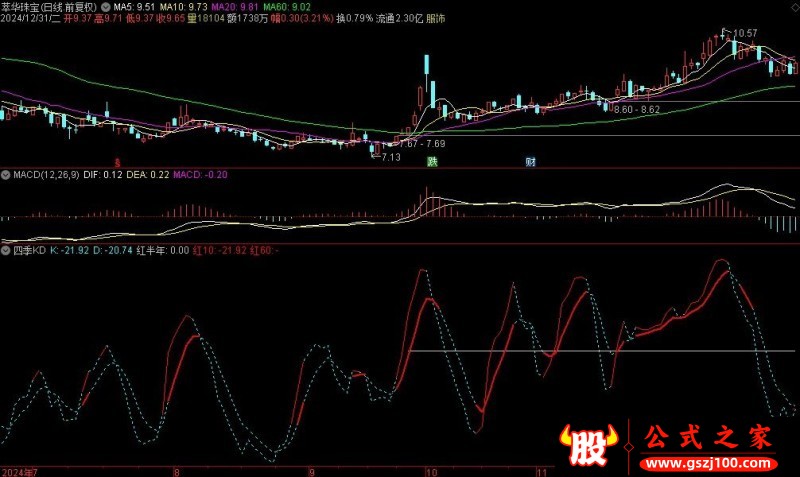Screen dimensions: 800x477
Task: Click the MA10: 9.73 legend value
Action: [183, 7]
